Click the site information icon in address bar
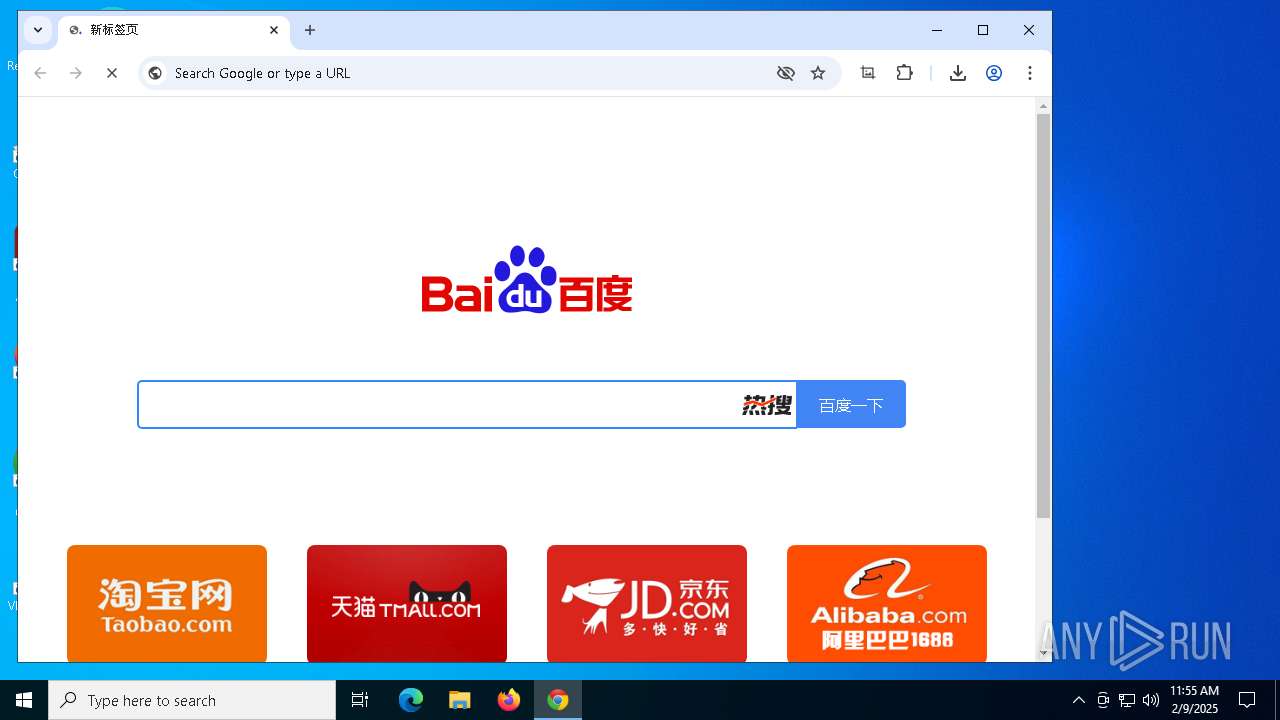1280x720 pixels. tap(155, 73)
